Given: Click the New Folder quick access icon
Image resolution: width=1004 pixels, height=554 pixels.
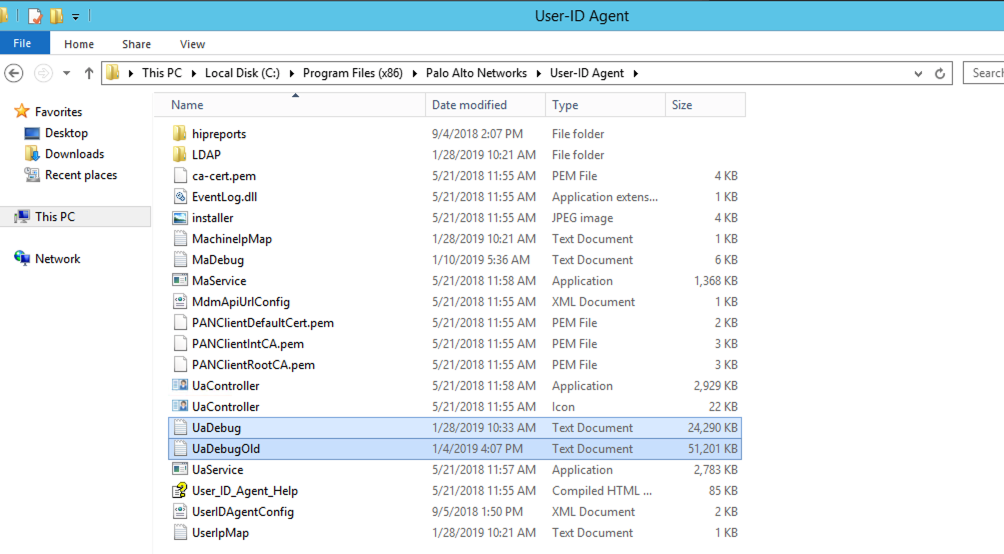Looking at the screenshot, I should click(56, 16).
